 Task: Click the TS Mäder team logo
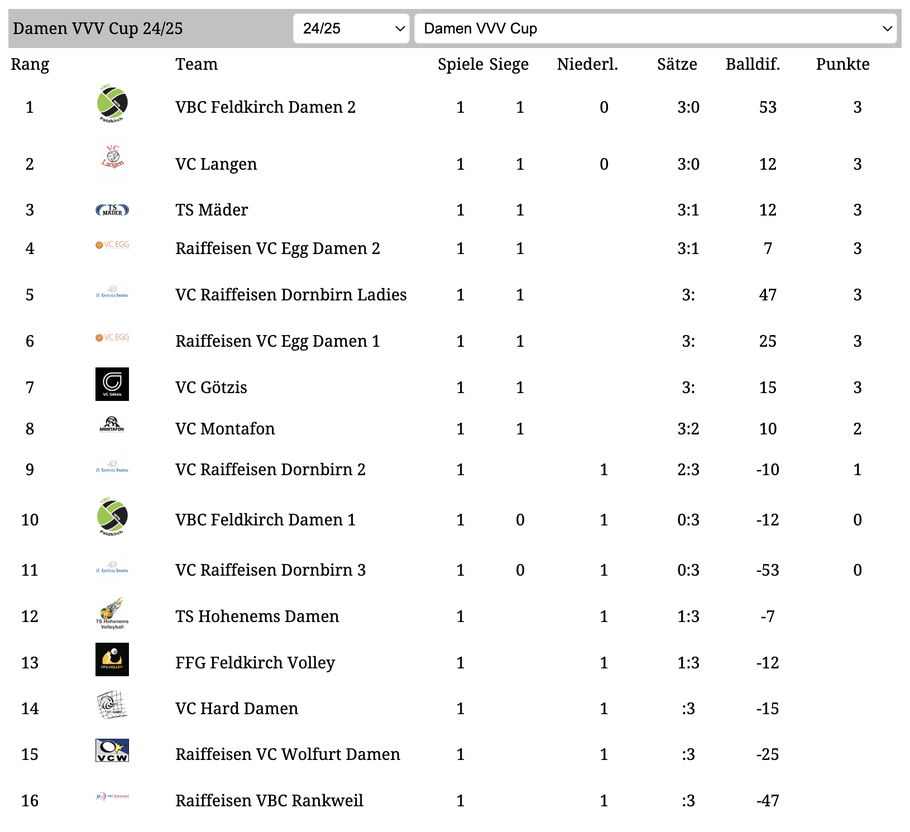point(112,210)
